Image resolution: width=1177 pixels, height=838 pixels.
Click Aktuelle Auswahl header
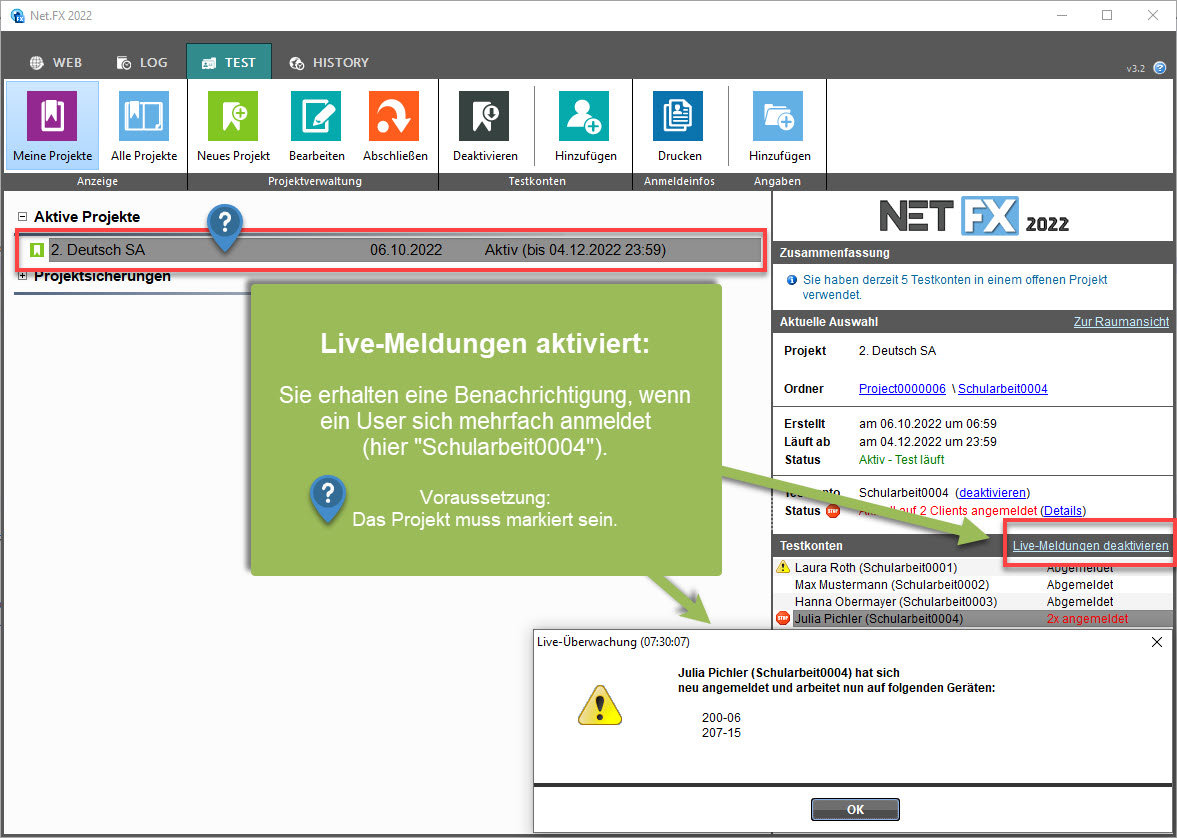point(829,321)
